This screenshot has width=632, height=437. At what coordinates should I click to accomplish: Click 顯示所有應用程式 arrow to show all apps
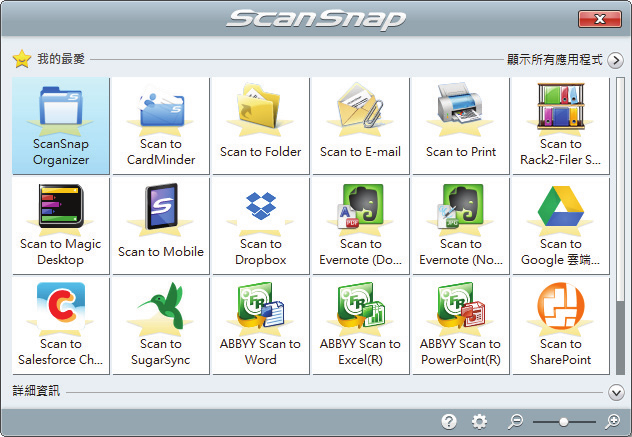(615, 60)
